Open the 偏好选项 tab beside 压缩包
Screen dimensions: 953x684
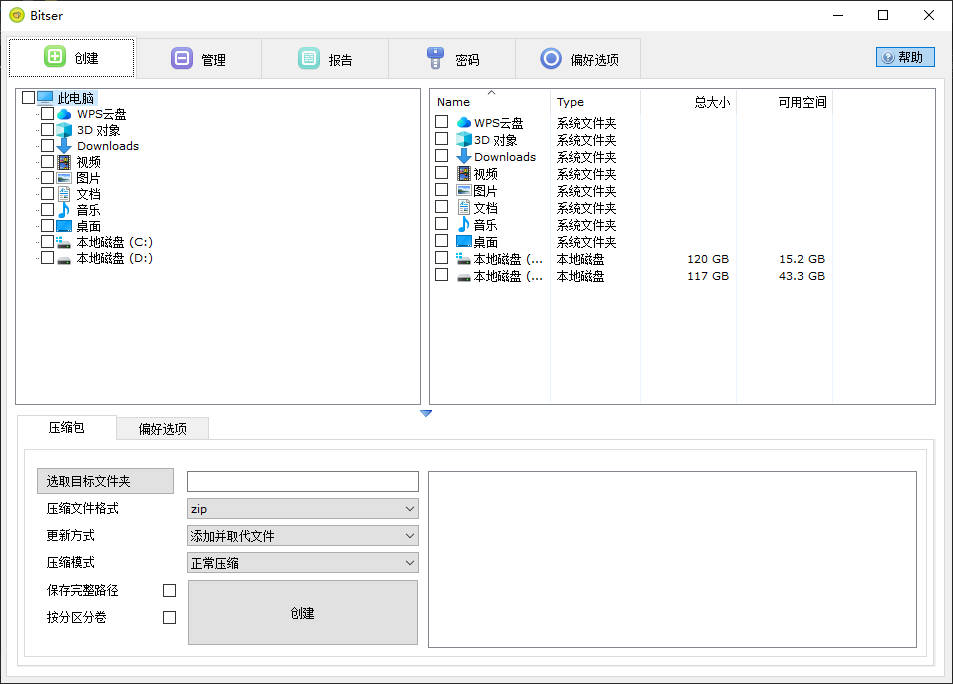tap(162, 429)
